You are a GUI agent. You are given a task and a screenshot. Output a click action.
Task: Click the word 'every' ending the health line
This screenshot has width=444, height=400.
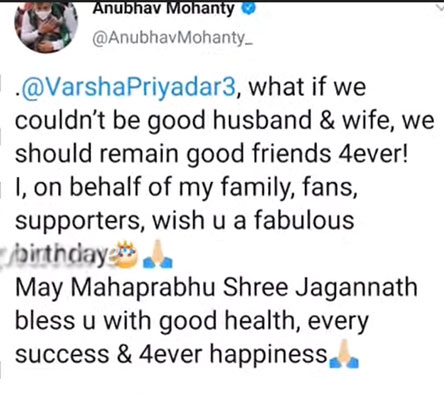coord(338,322)
